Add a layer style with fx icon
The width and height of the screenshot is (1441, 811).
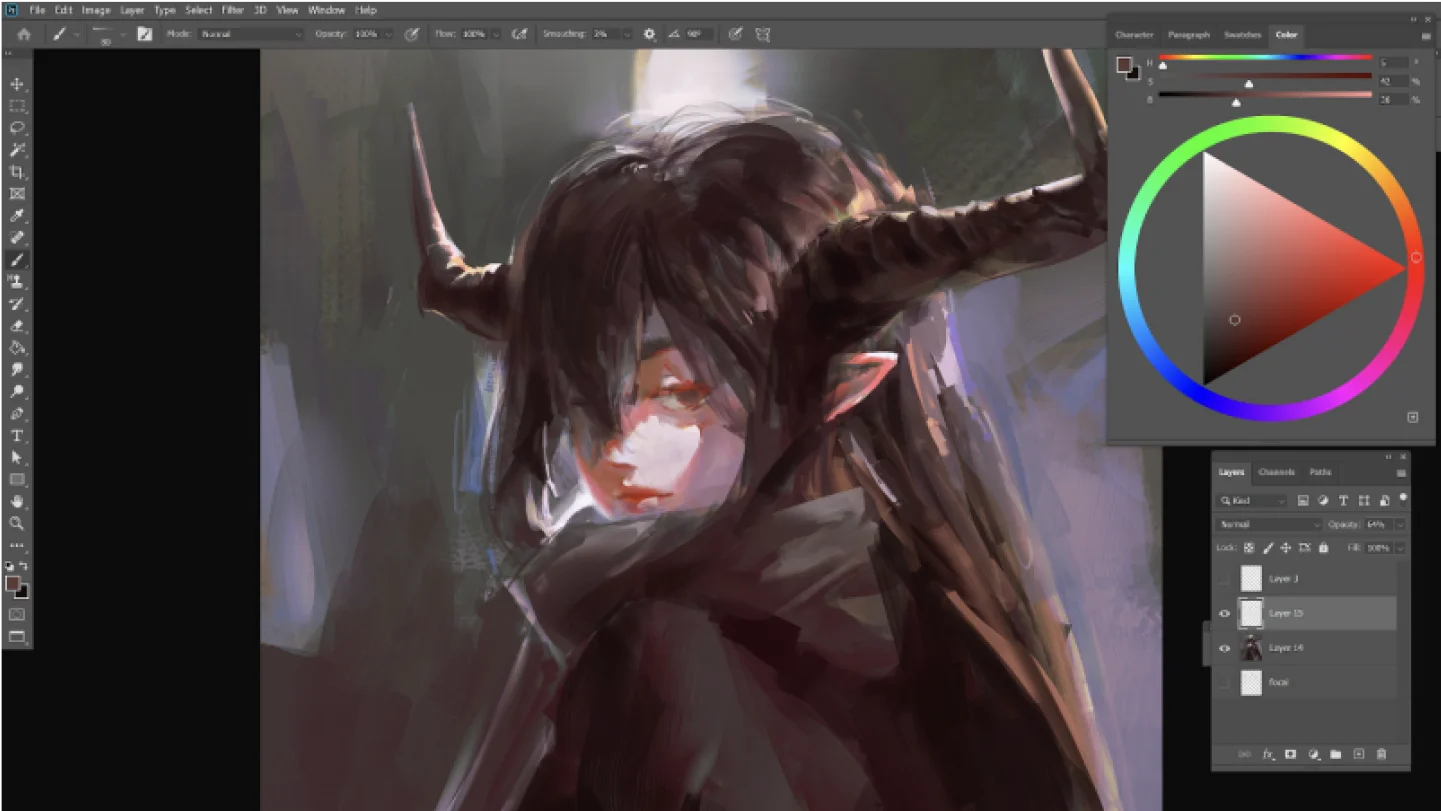click(1267, 755)
